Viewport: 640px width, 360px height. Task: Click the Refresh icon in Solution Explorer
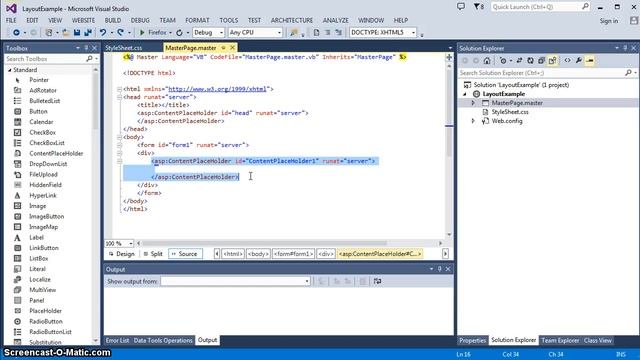(530, 60)
